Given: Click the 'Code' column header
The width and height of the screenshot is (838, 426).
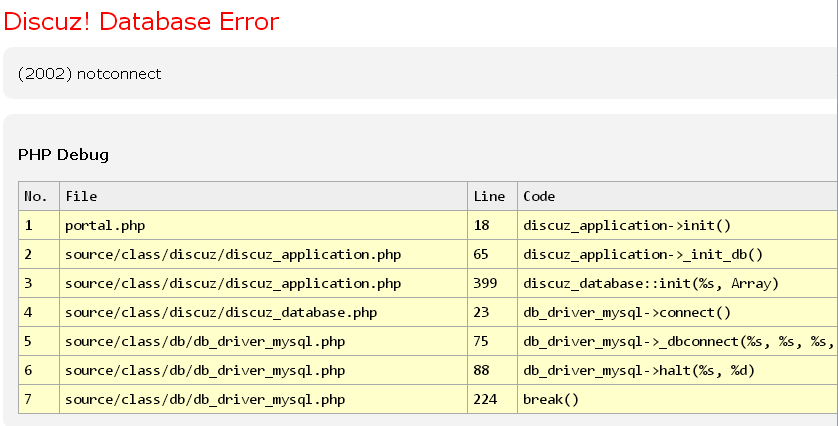Looking at the screenshot, I should pyautogui.click(x=677, y=196).
